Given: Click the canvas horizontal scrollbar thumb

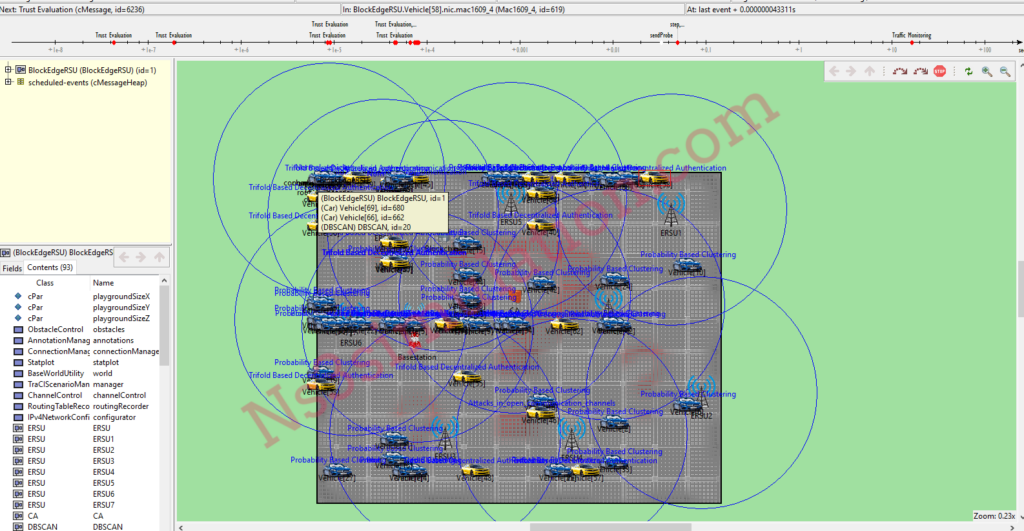Looking at the screenshot, I should tap(610, 527).
